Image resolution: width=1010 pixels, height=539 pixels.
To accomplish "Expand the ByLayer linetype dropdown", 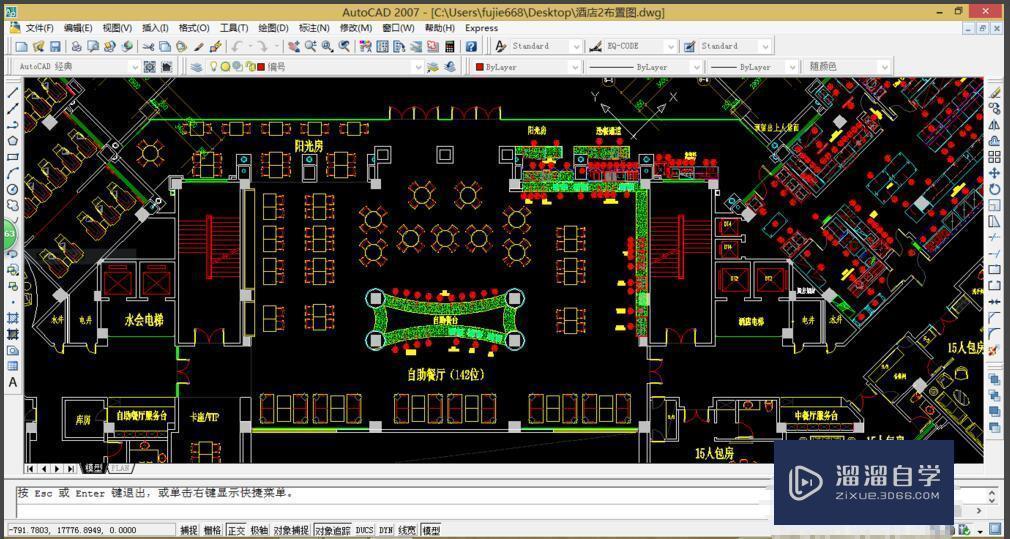I will tap(696, 66).
